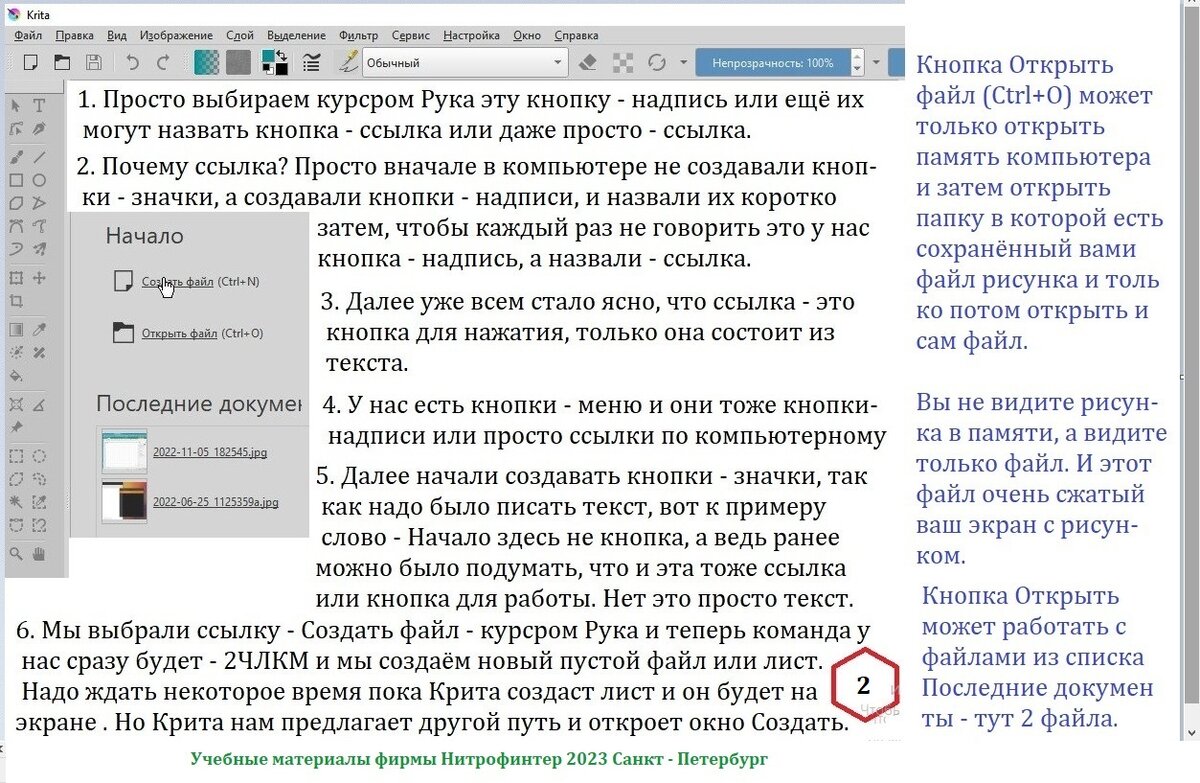This screenshot has height=783, width=1200.
Task: Select the Assistant tool
Action: [x=16, y=405]
